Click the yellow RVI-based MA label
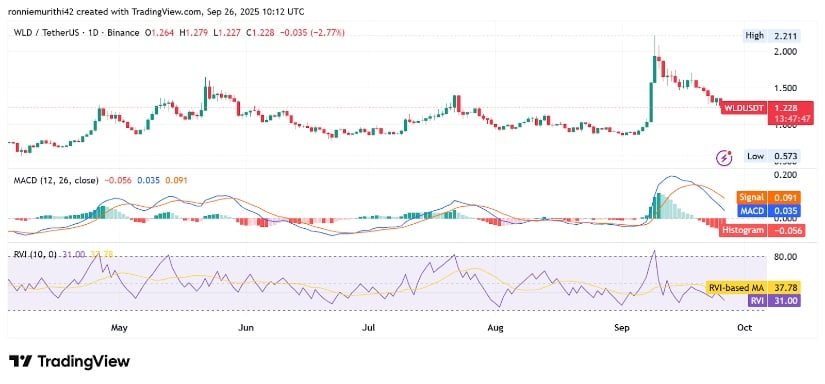The height and width of the screenshot is (384, 825). pos(753,287)
